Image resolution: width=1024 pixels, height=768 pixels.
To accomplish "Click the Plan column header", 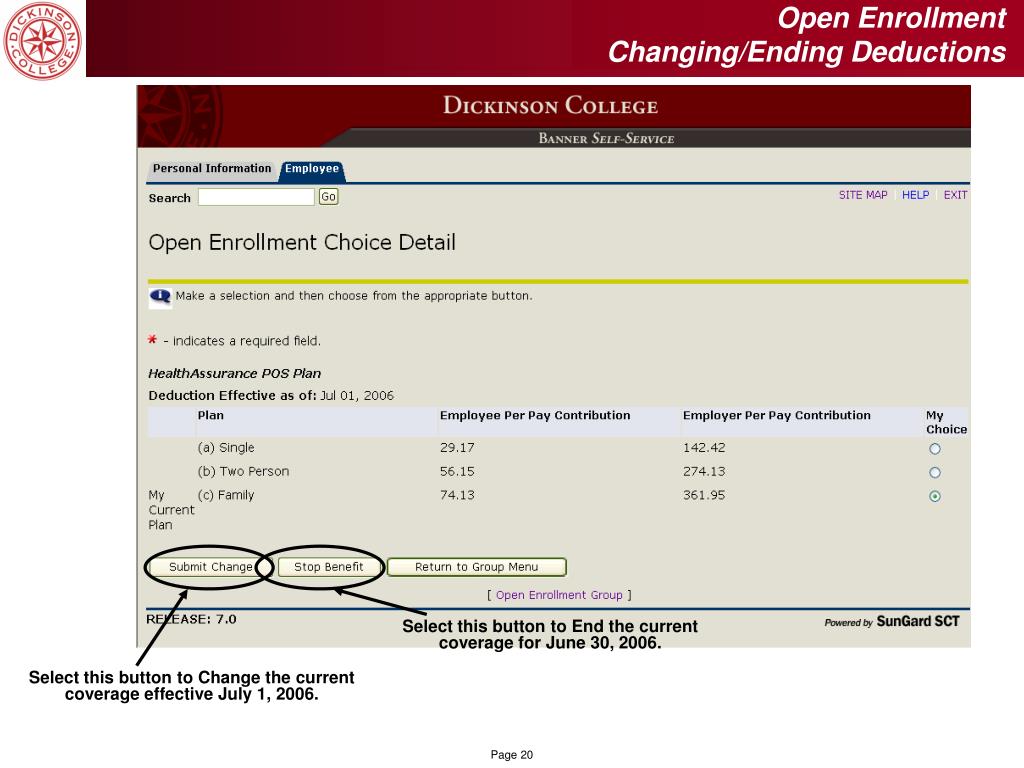I will pyautogui.click(x=210, y=415).
